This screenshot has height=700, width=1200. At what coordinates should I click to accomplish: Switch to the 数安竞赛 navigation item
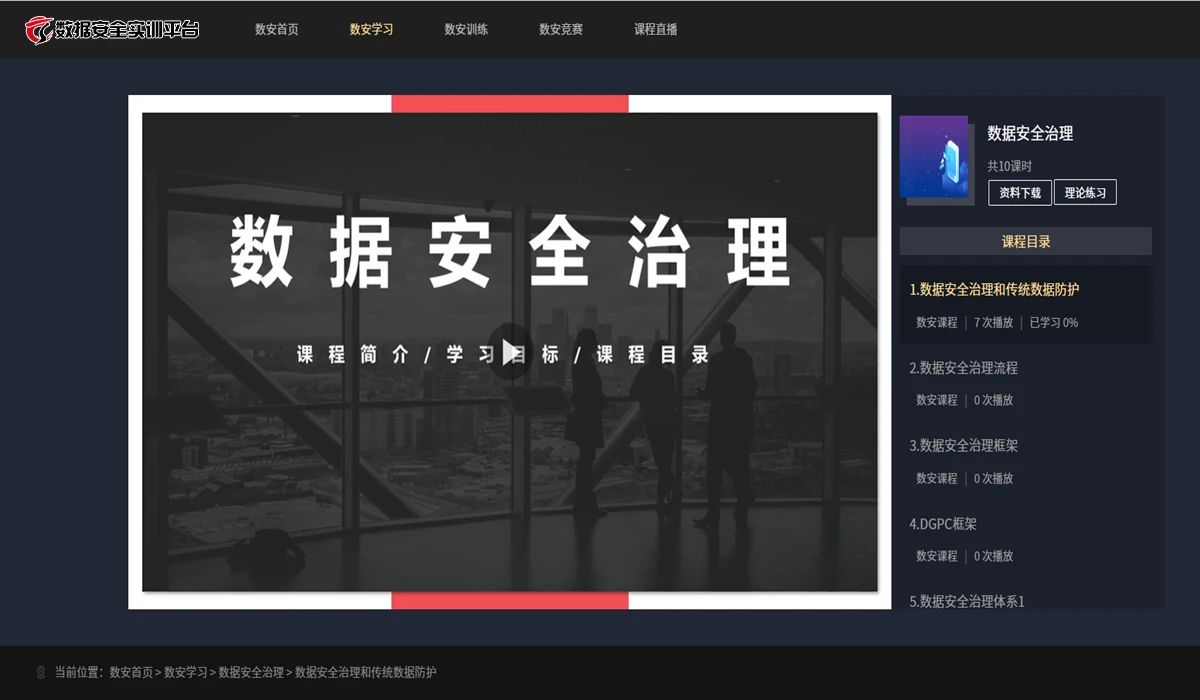tap(561, 29)
